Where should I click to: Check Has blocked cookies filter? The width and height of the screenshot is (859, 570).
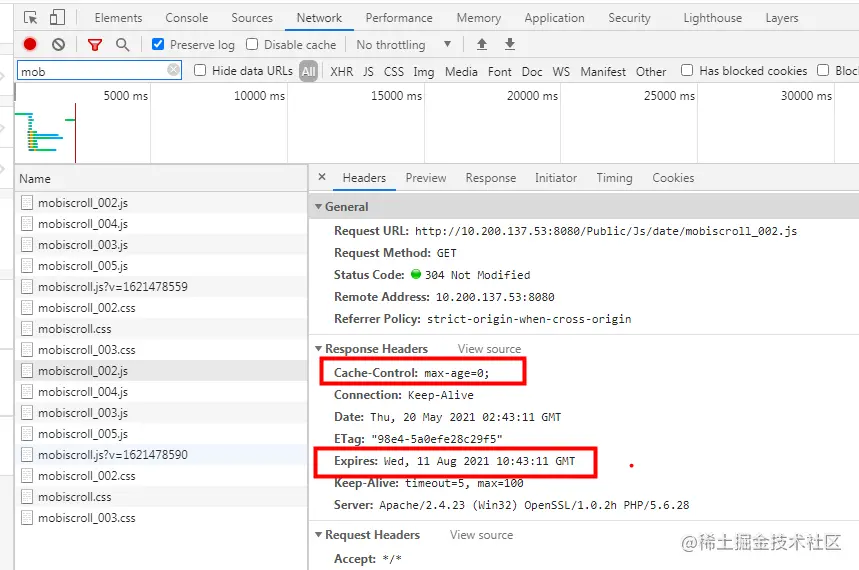coord(687,70)
